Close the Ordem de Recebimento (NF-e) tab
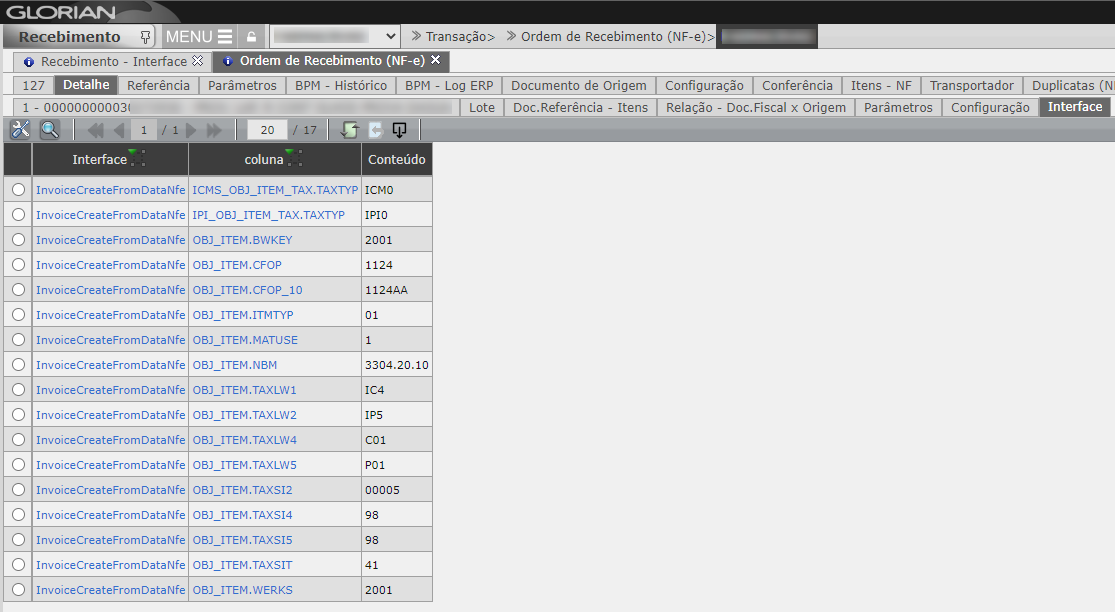1115x612 pixels. tap(435, 61)
